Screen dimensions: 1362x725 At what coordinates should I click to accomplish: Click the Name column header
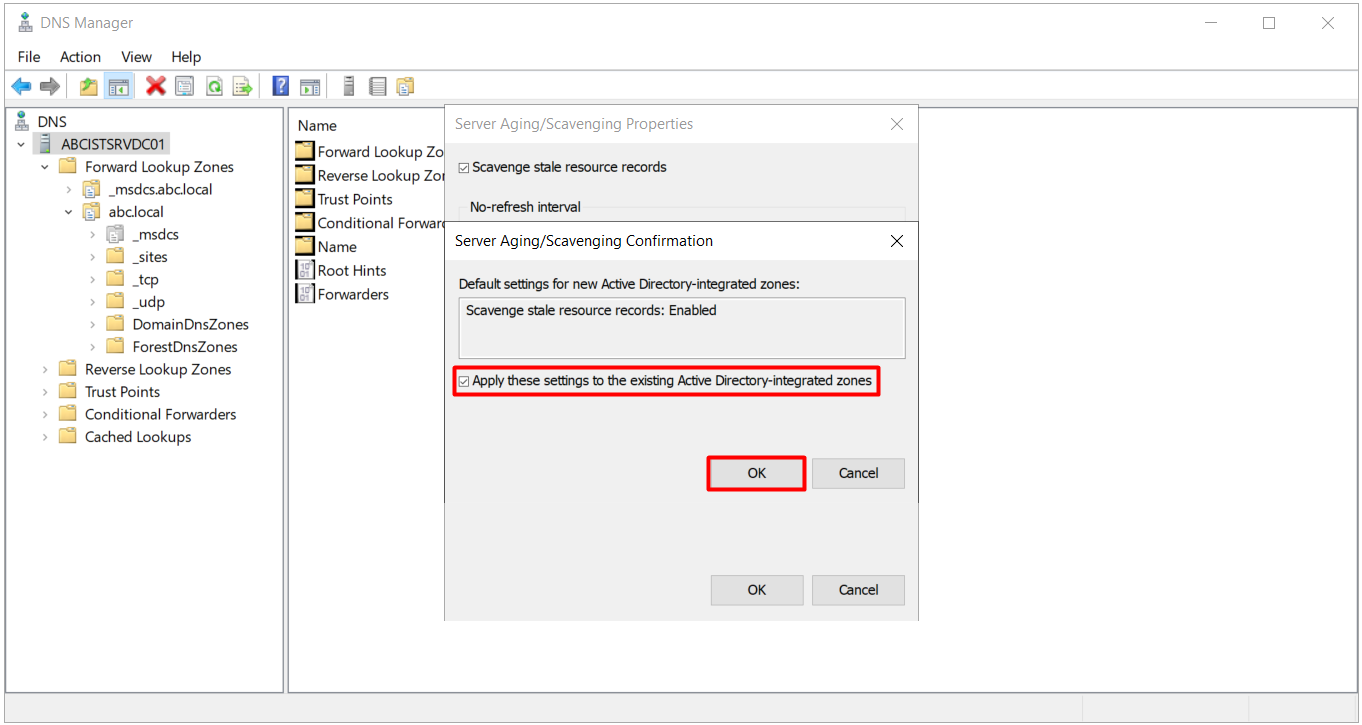317,126
